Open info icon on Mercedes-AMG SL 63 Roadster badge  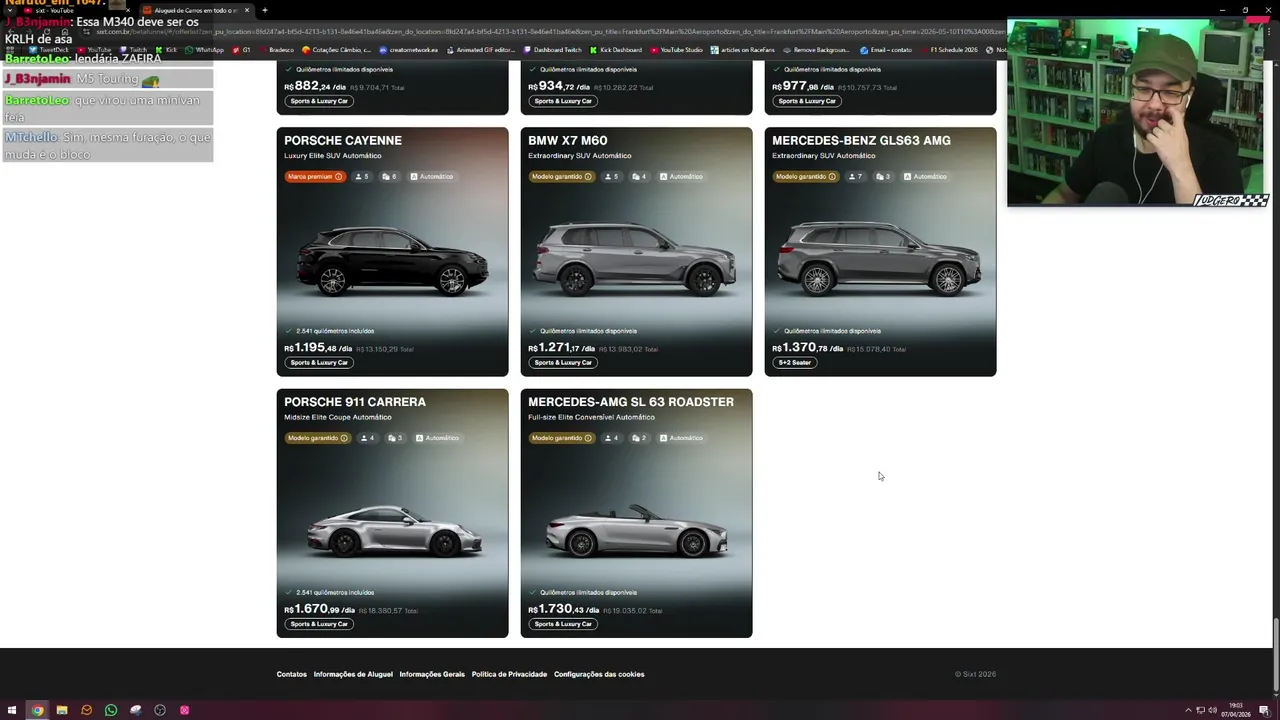point(588,438)
